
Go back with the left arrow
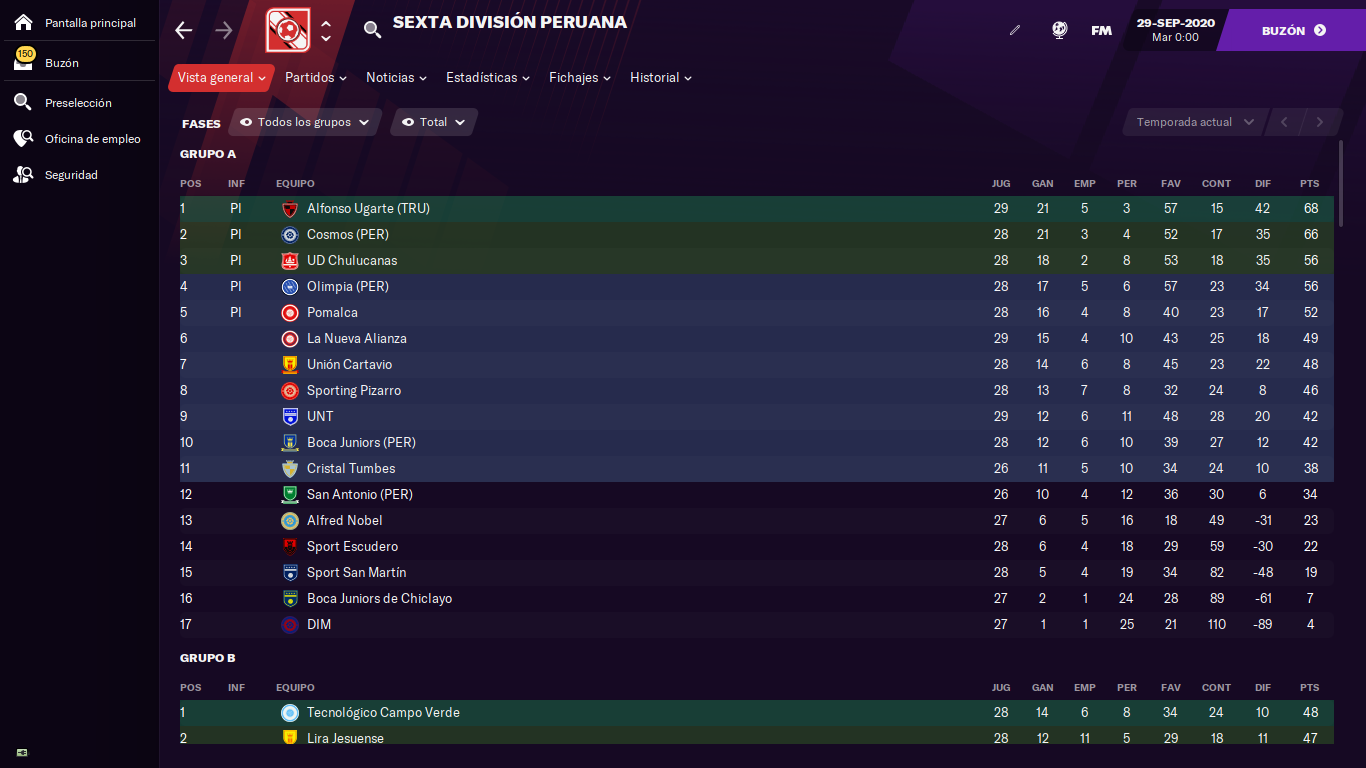click(x=183, y=30)
